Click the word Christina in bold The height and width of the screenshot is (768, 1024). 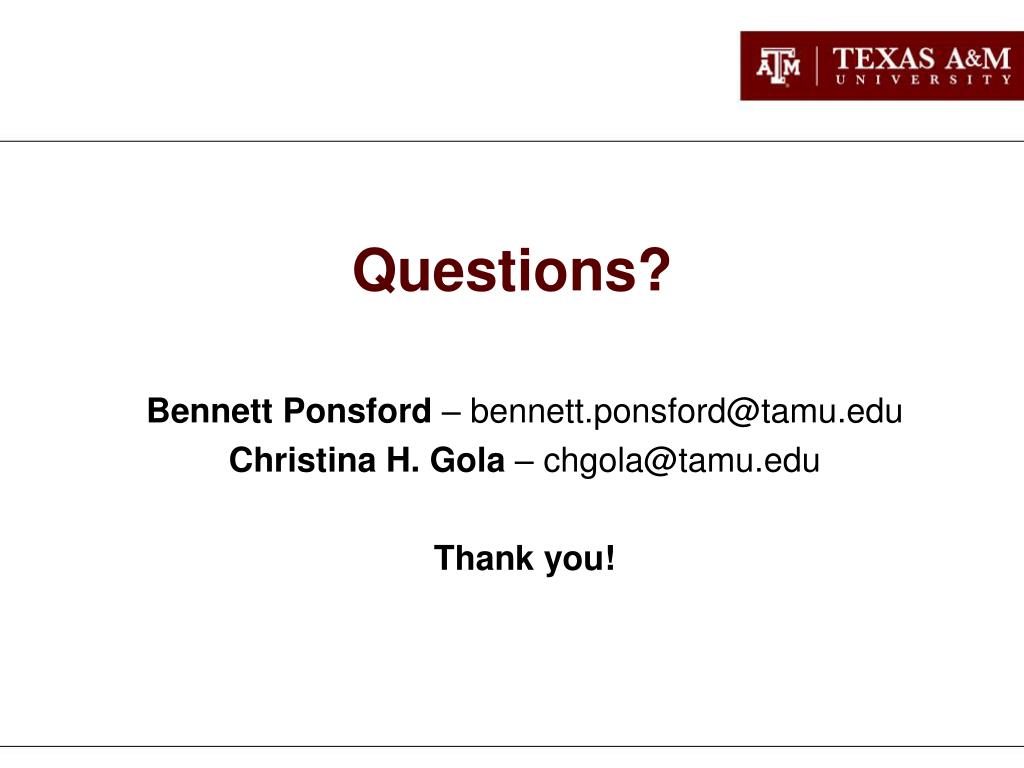(x=302, y=460)
